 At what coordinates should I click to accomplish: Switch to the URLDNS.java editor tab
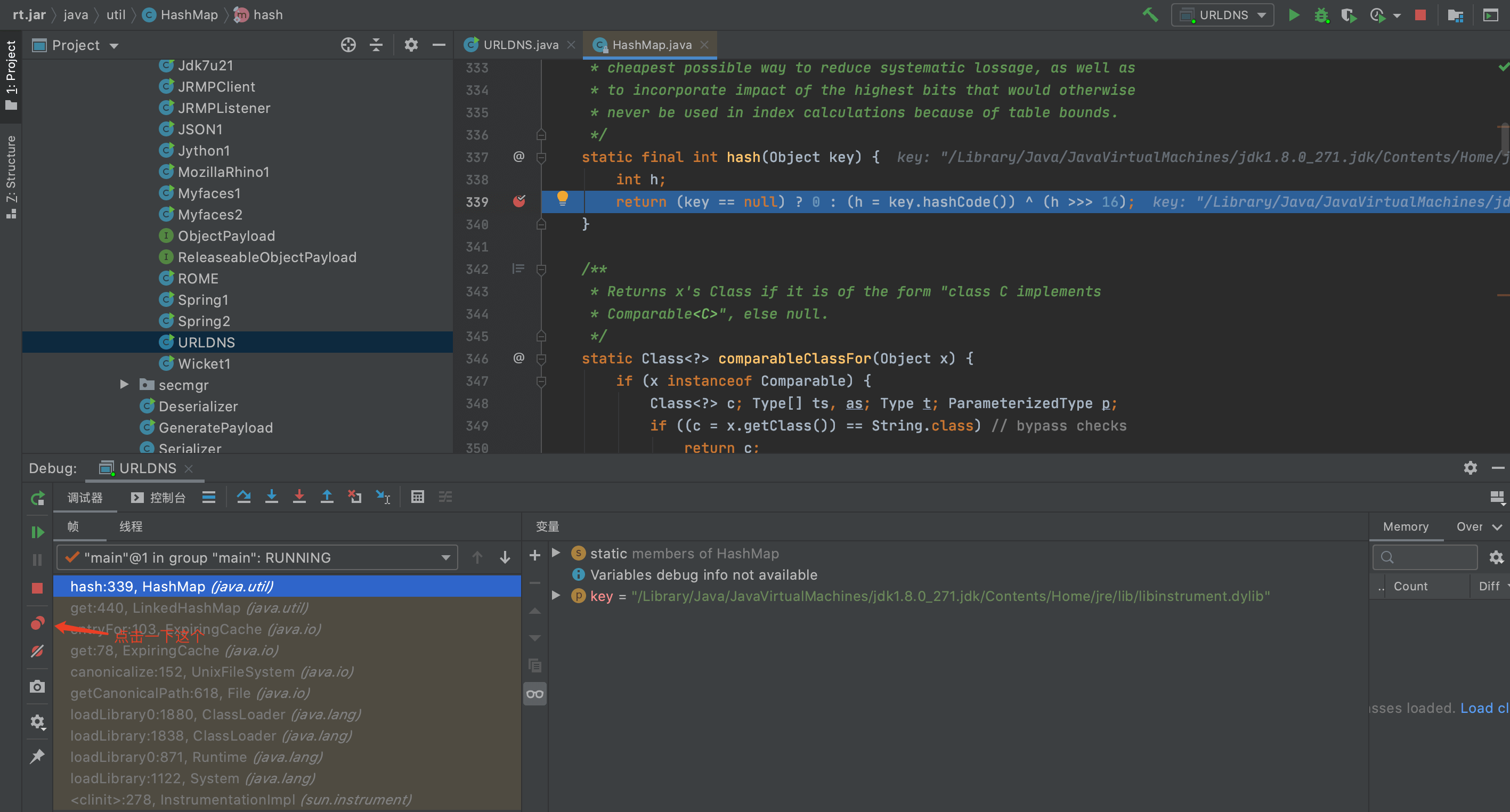520,45
